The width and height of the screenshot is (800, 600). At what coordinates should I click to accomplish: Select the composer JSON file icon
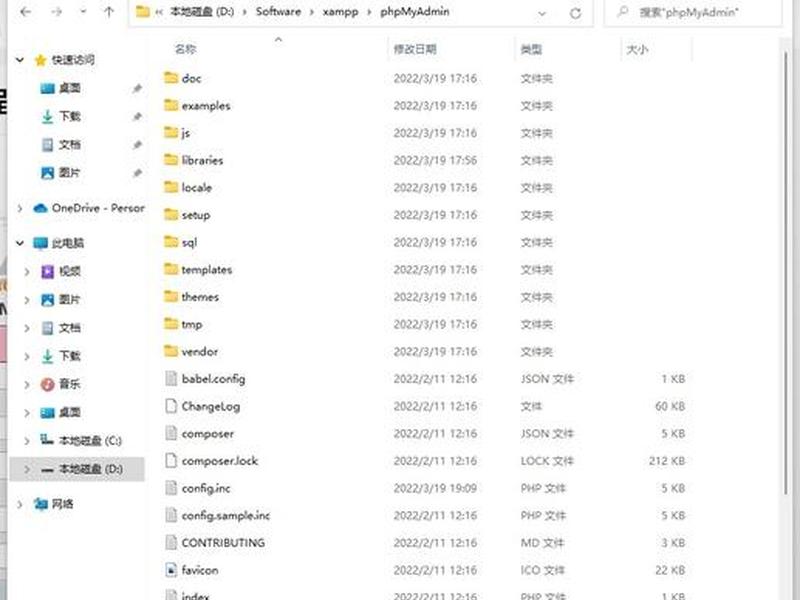(171, 433)
